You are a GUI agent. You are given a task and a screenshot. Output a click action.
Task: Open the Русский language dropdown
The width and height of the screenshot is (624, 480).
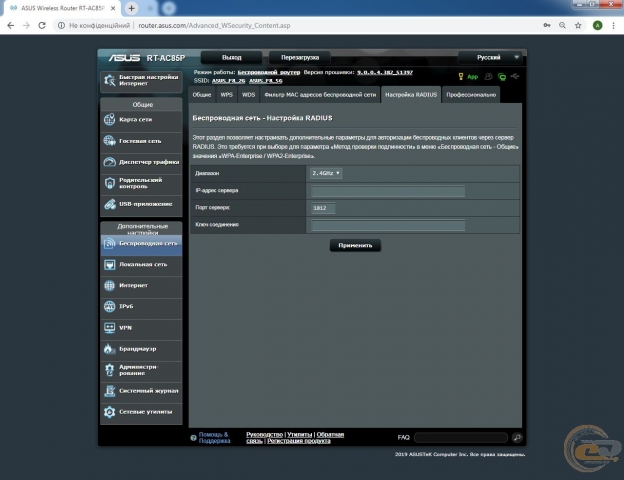(x=492, y=58)
